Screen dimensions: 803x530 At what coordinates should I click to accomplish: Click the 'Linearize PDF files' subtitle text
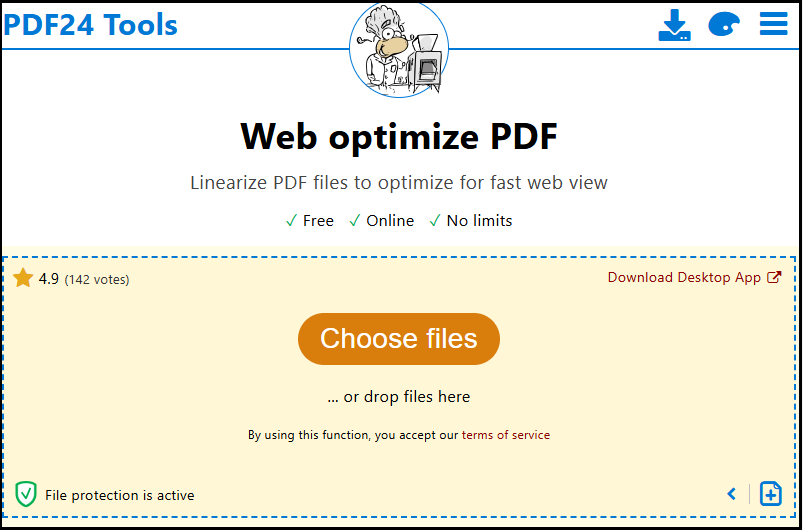[398, 183]
